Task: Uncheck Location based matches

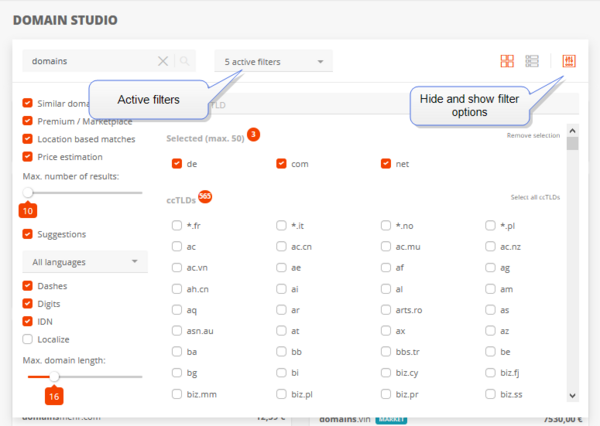Action: pyautogui.click(x=28, y=139)
